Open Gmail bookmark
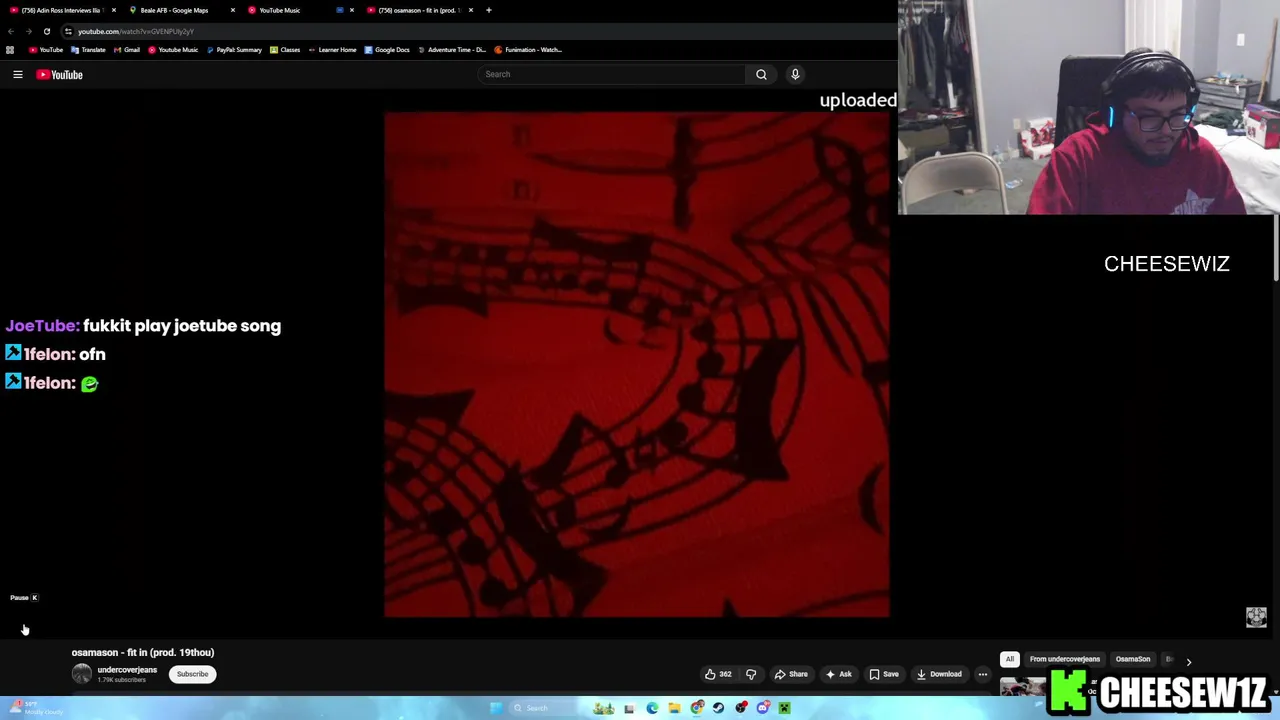The height and width of the screenshot is (720, 1280). (127, 50)
